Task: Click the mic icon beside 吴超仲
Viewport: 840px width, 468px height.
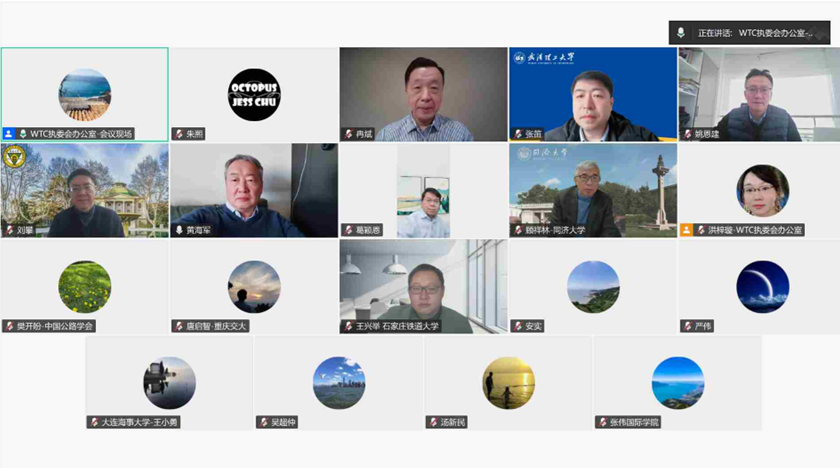Action: (x=263, y=422)
